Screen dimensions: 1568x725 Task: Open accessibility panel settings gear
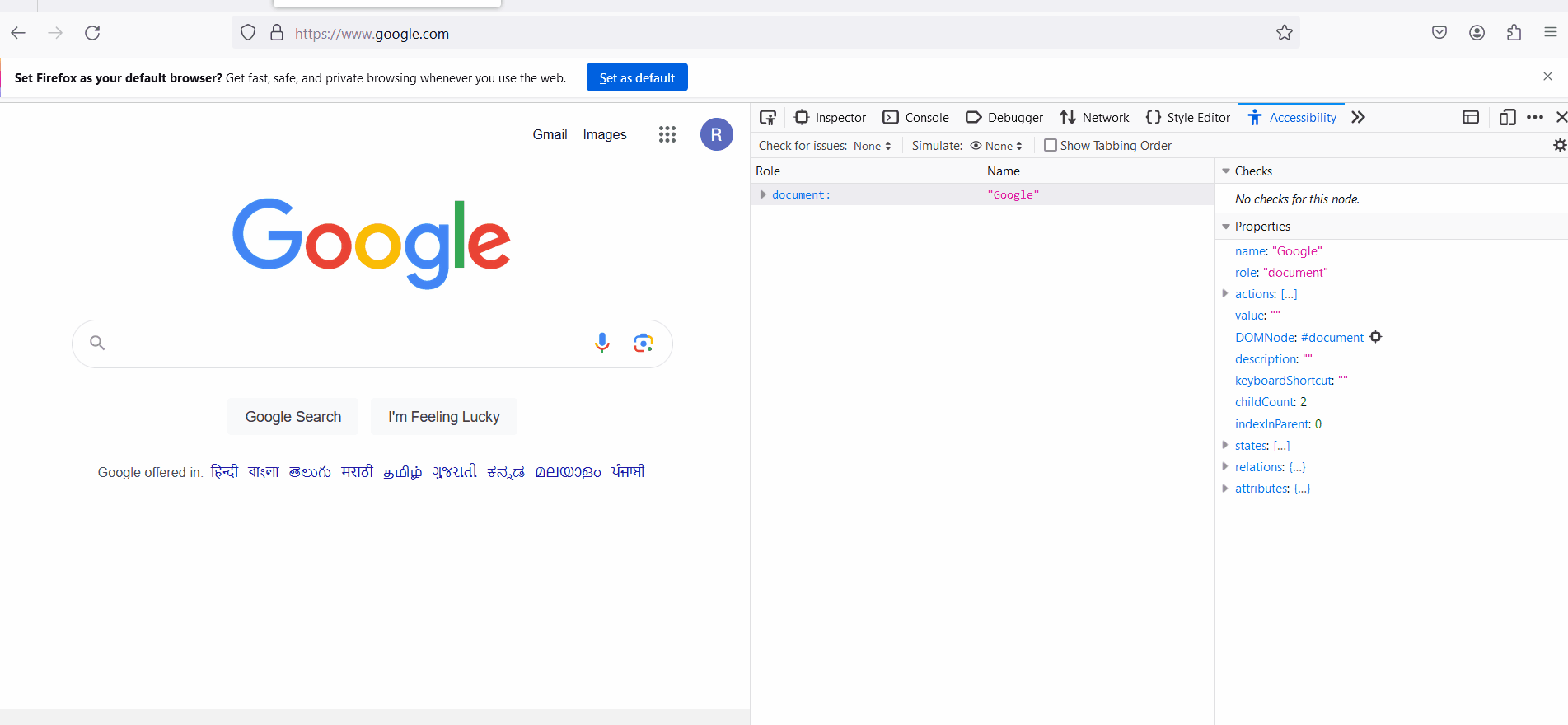[1559, 145]
